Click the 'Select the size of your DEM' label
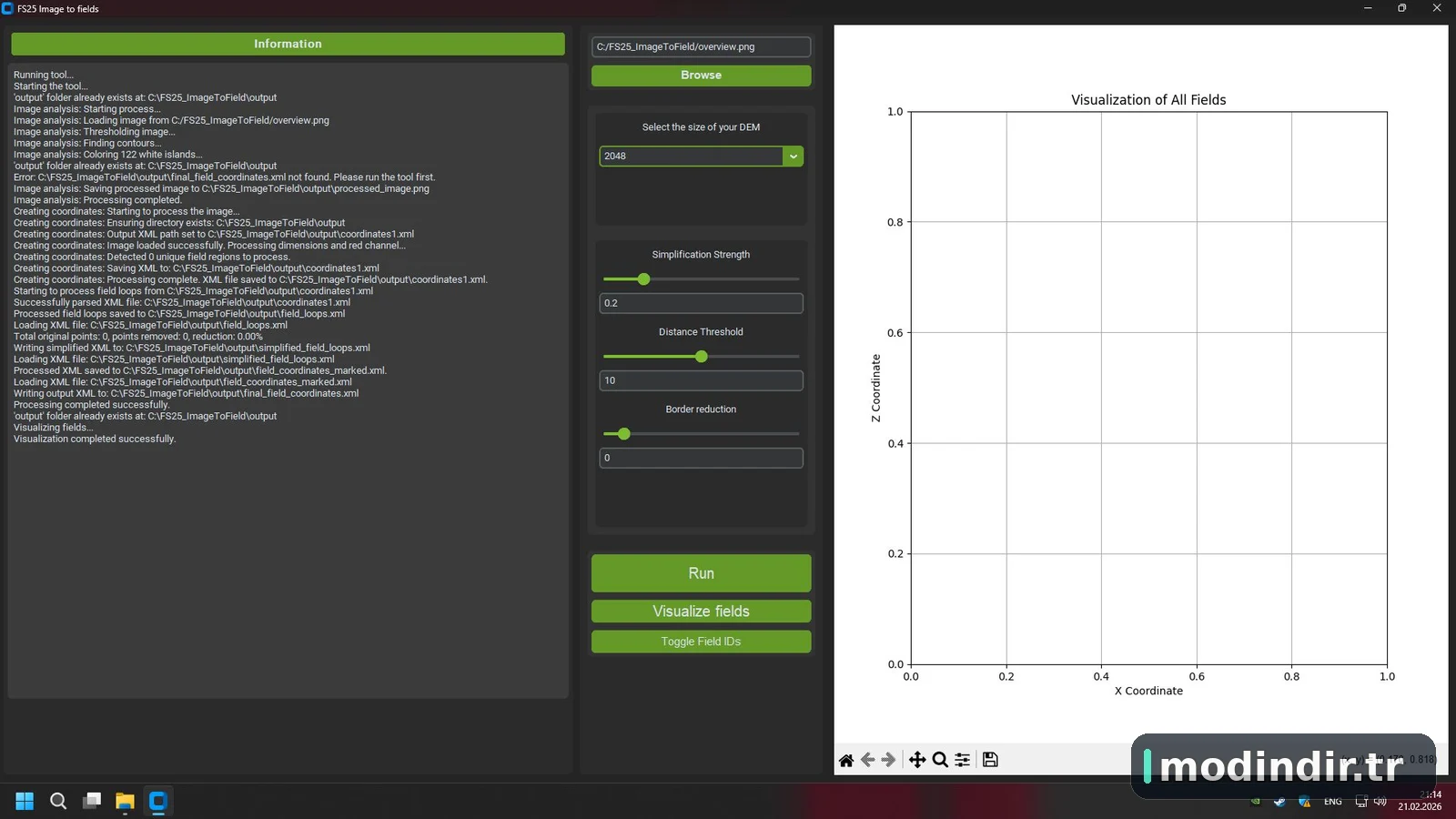This screenshot has height=819, width=1456. tap(701, 127)
